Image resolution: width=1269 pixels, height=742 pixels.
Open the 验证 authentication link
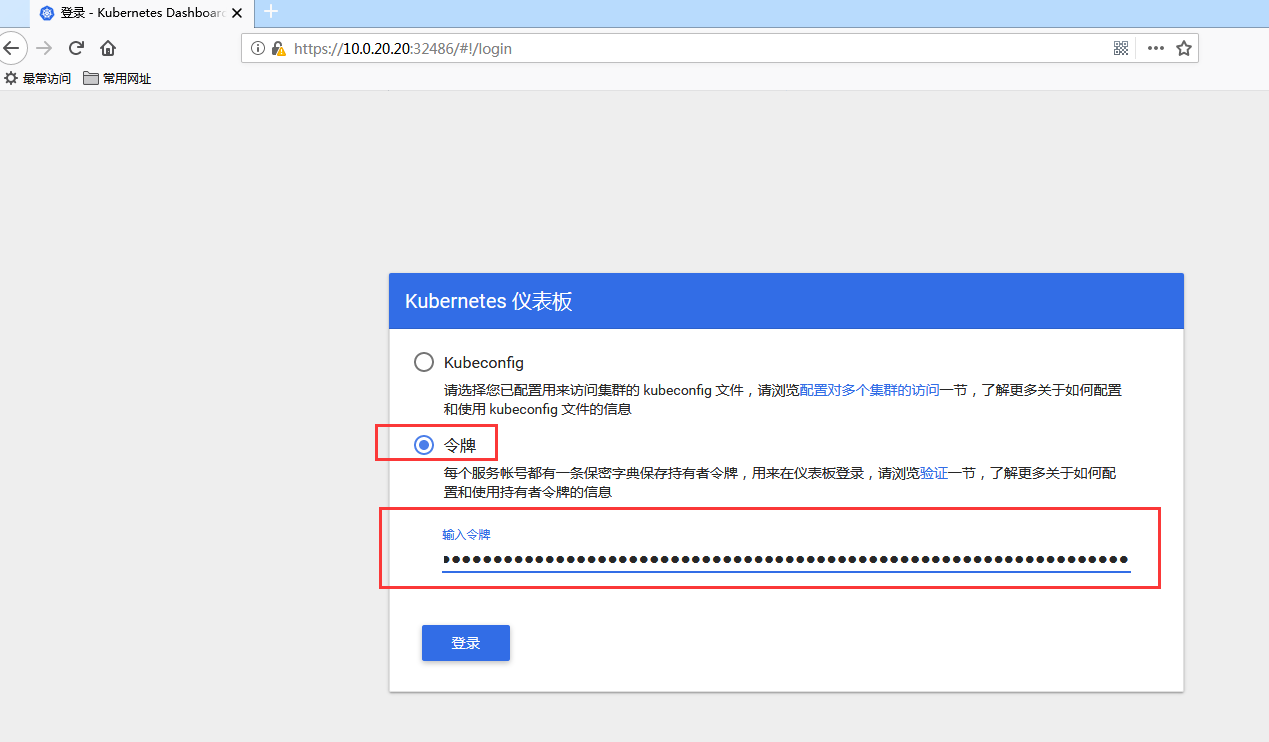point(934,473)
